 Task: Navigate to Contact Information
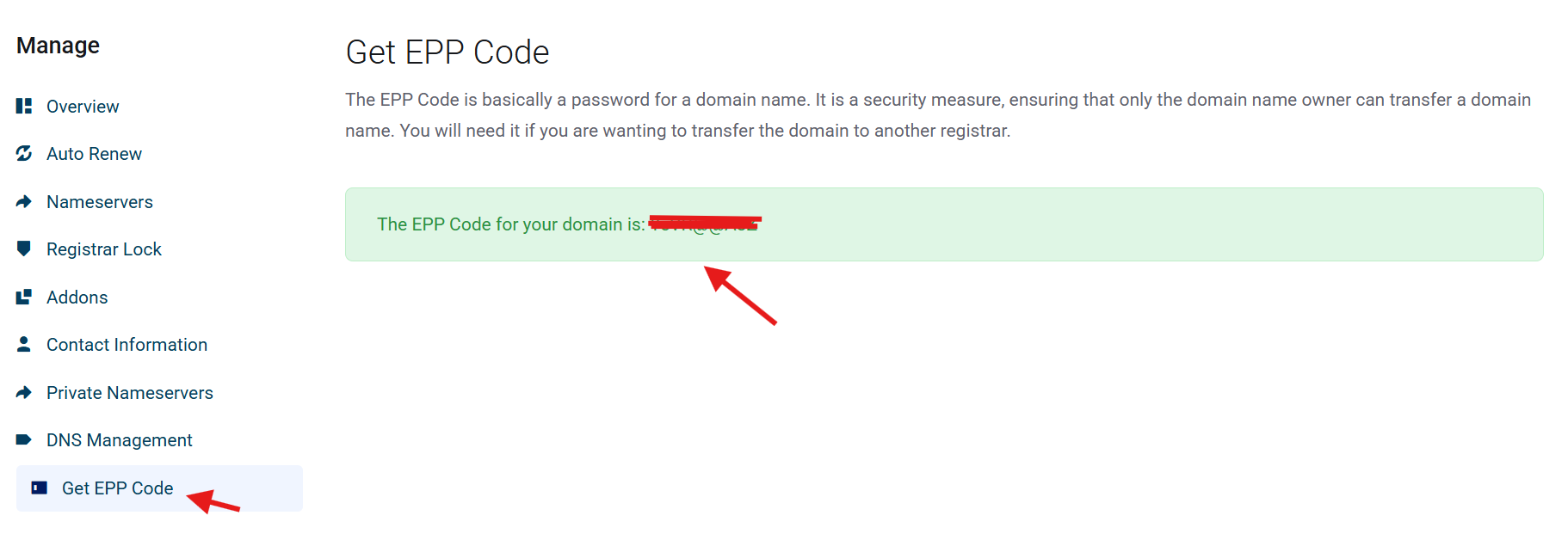point(127,345)
